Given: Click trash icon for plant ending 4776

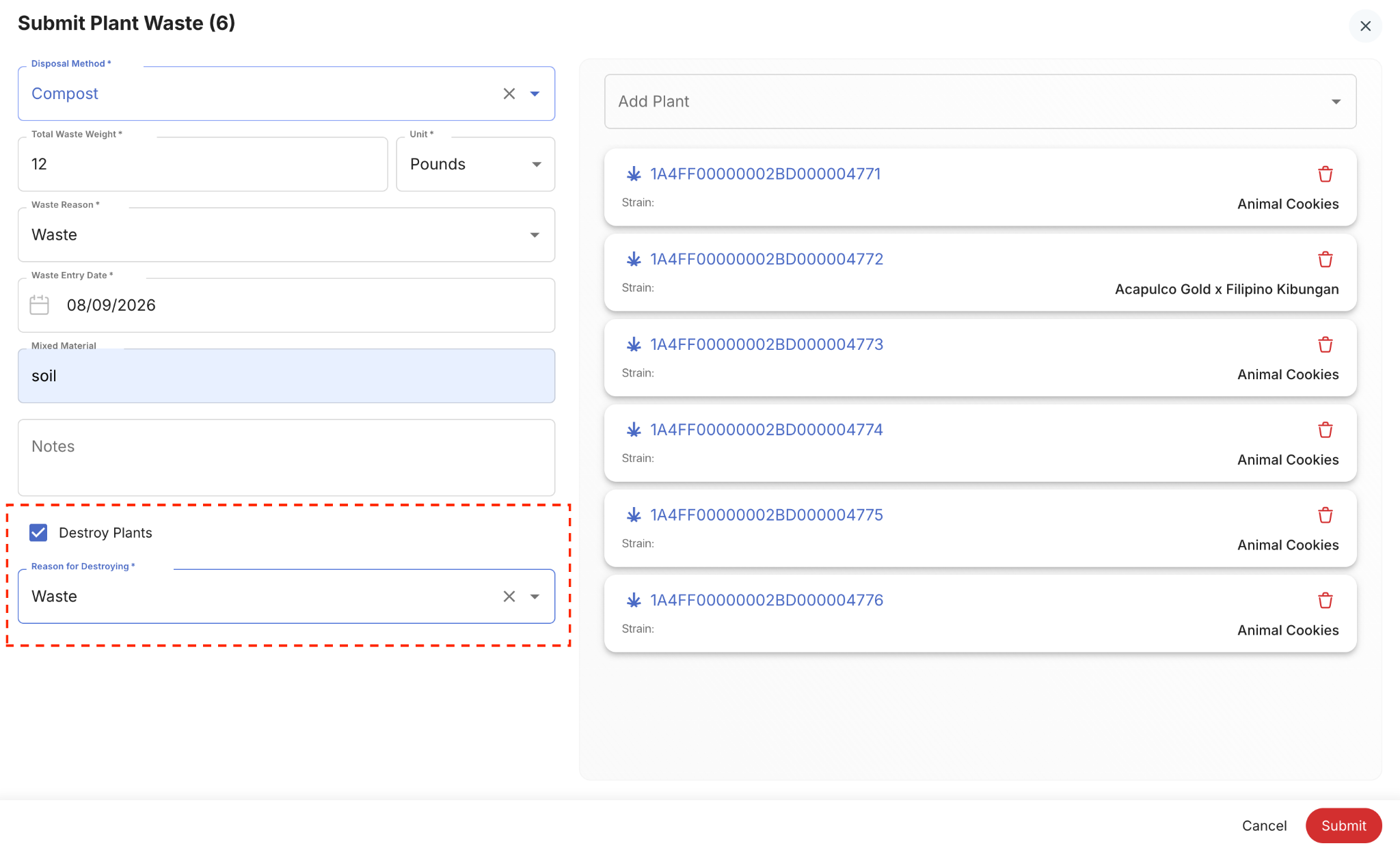Looking at the screenshot, I should pos(1325,601).
